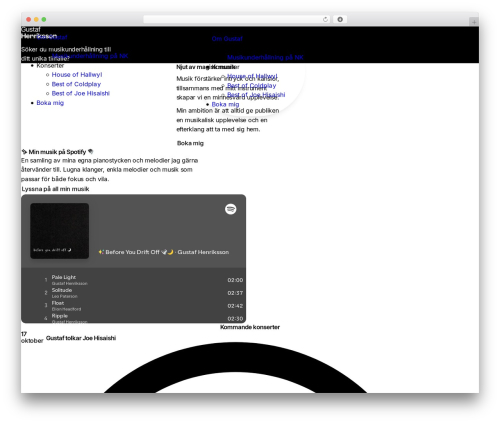Open Best of Joe Hisaishi in the bulleted Konserter list

pos(81,93)
